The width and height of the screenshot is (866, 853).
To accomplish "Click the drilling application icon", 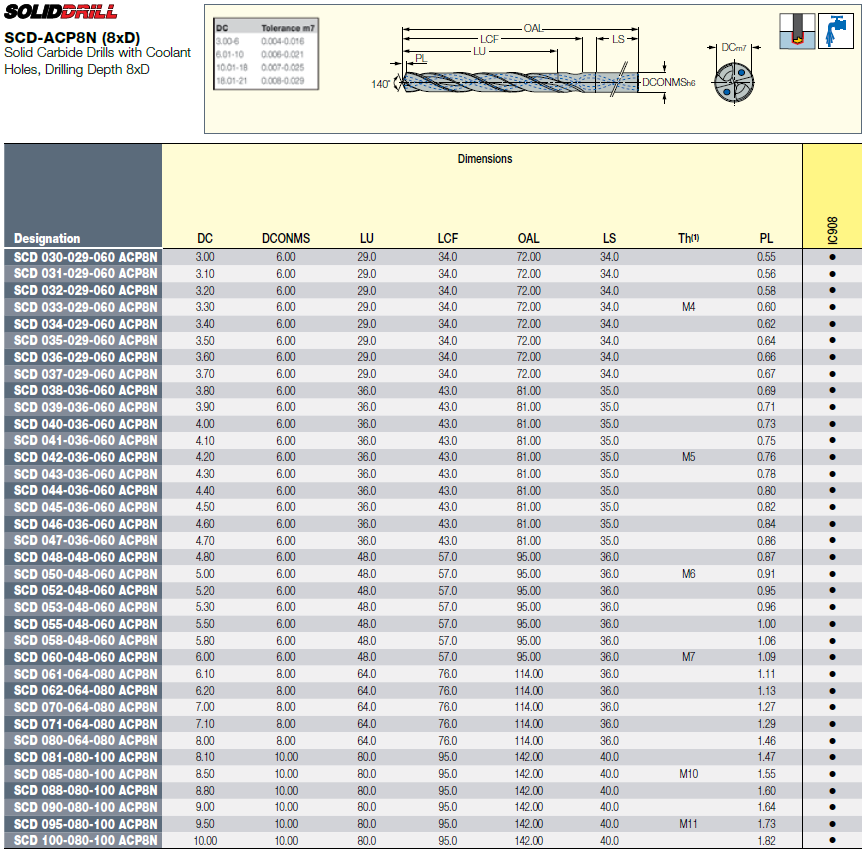I will 794,31.
